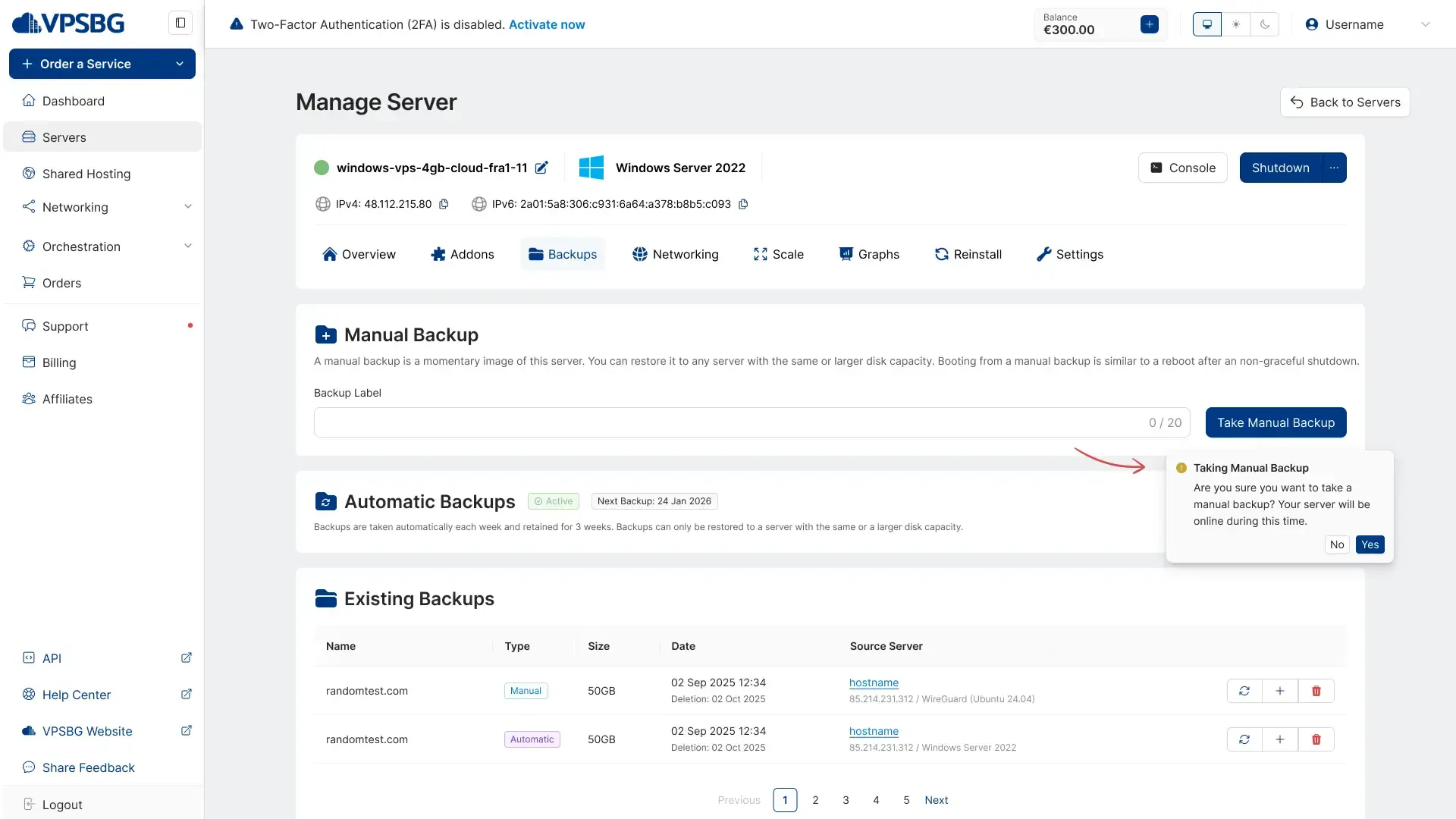Open the Graphs tab
1456x819 pixels.
coord(869,254)
